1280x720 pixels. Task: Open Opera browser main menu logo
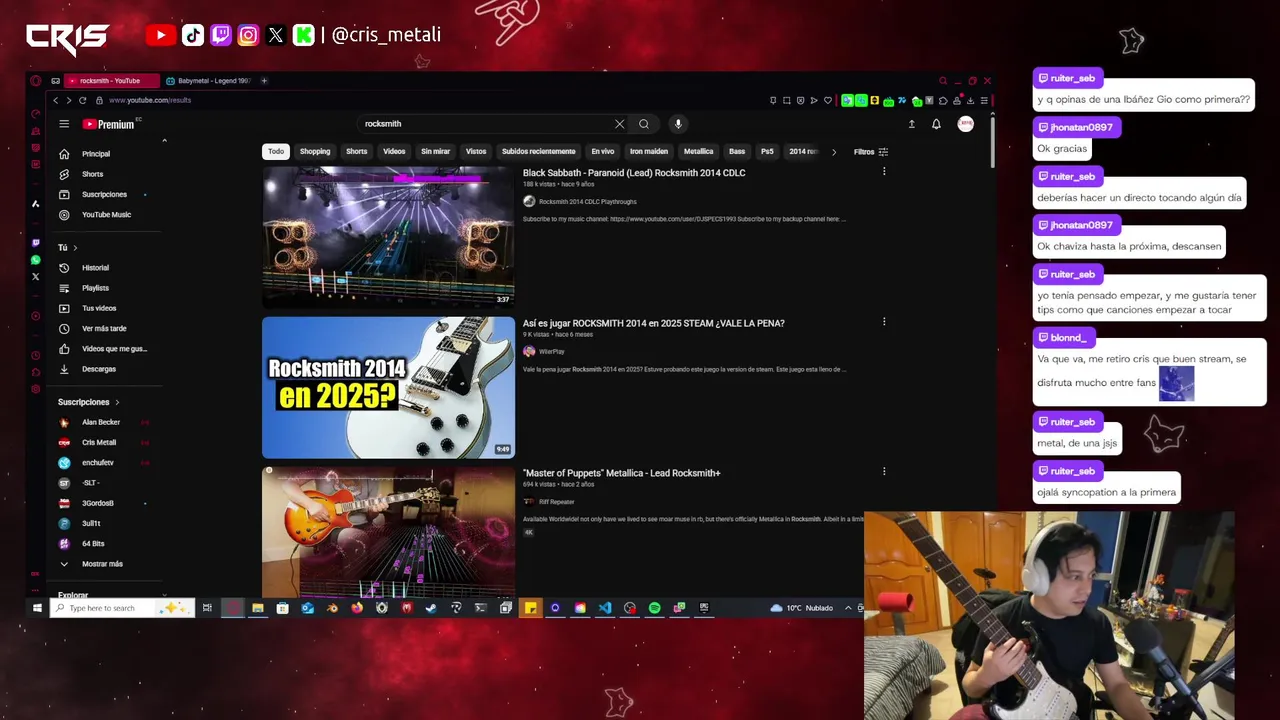[36, 81]
